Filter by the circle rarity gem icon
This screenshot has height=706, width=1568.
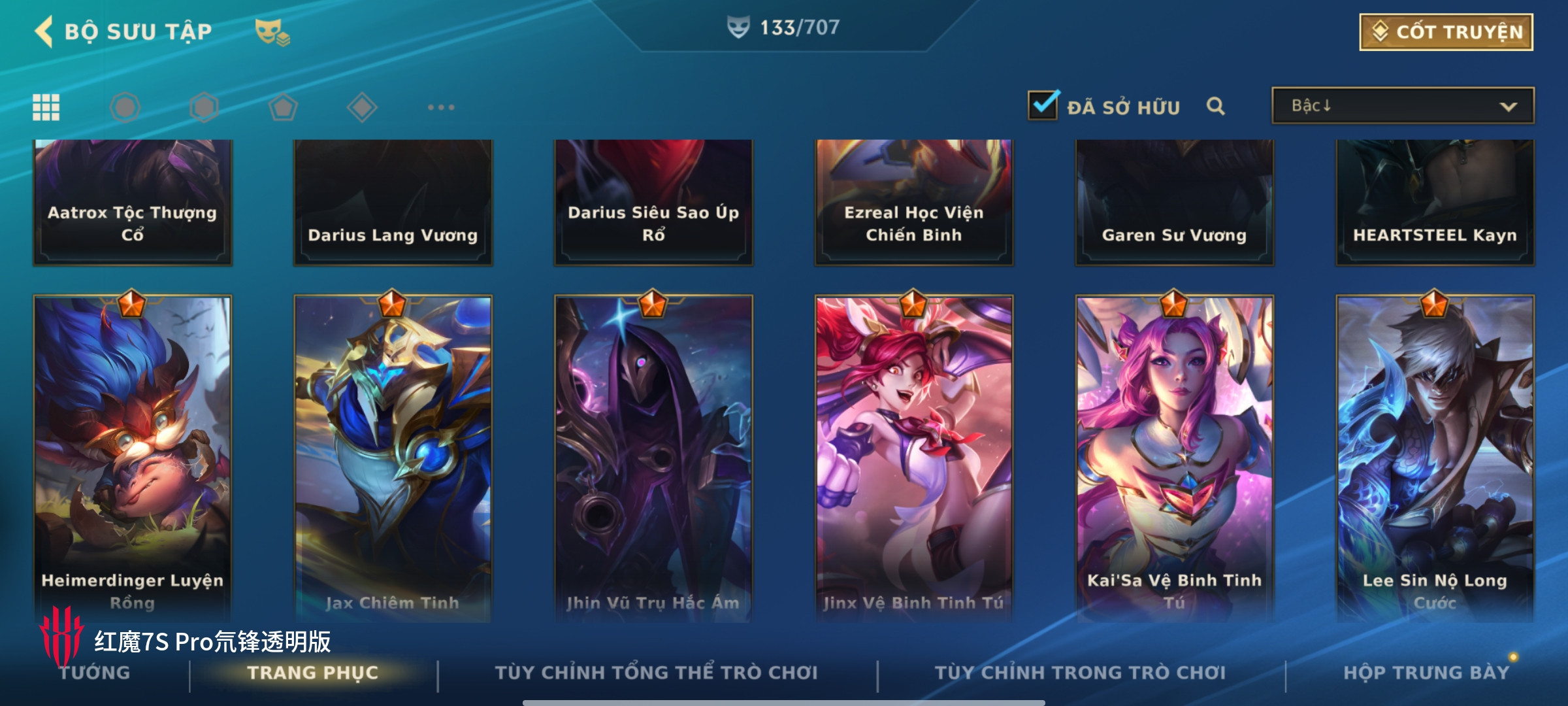[125, 107]
